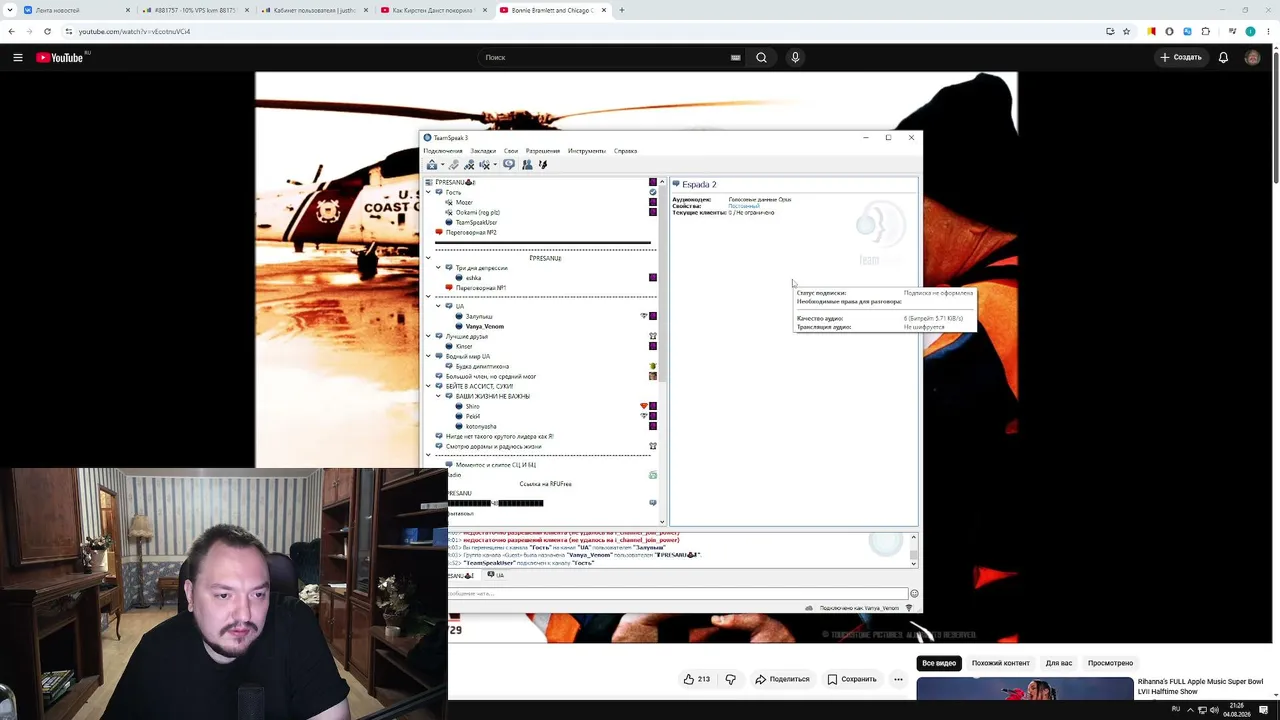Image resolution: width=1280 pixels, height=720 pixels.
Task: Collapse the Лучшие друзья channel
Action: (428, 336)
